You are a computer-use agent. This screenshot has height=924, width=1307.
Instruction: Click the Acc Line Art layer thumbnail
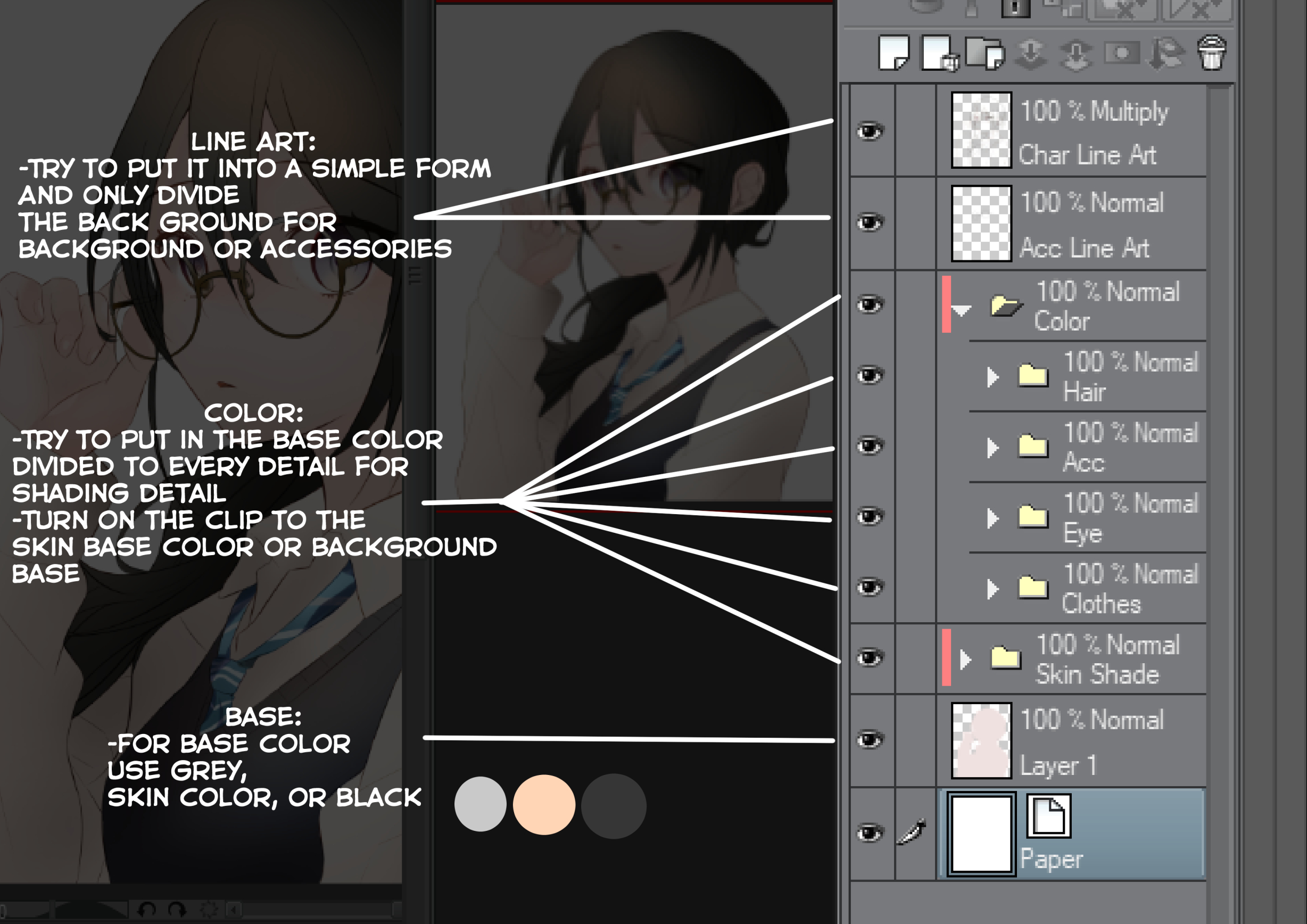[x=981, y=223]
